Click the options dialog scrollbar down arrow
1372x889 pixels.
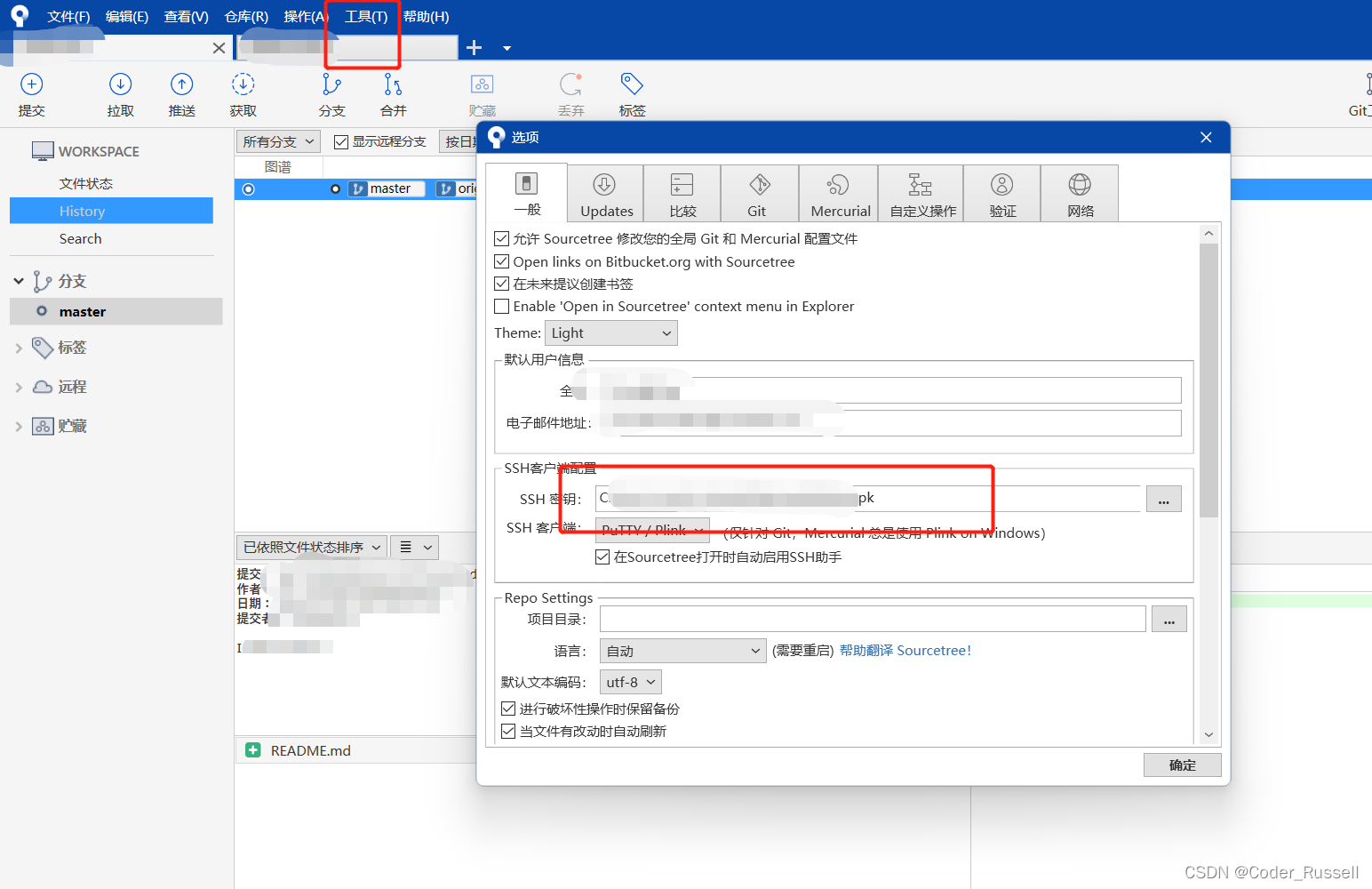[x=1208, y=734]
